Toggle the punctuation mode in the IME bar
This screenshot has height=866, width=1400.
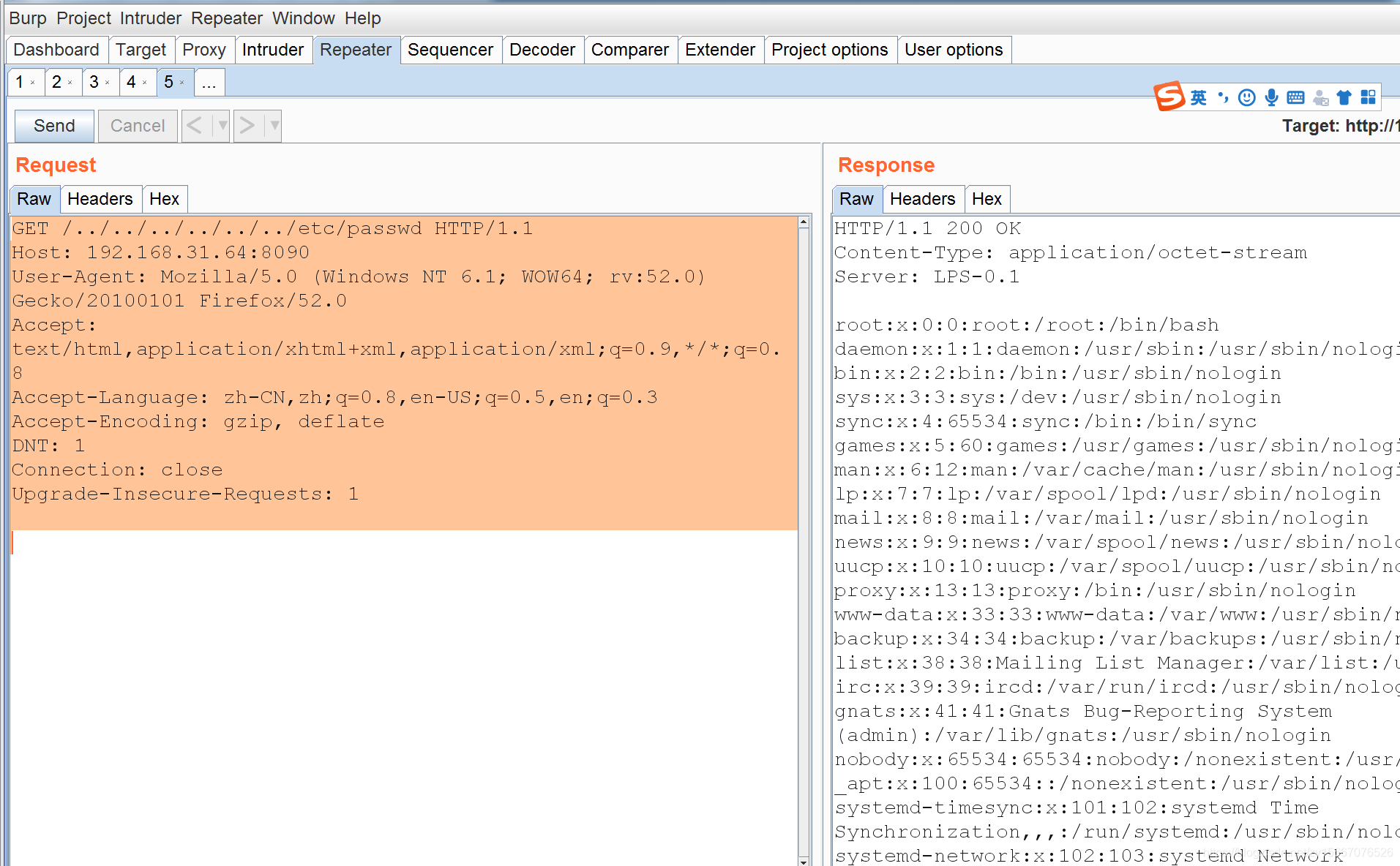[1223, 97]
